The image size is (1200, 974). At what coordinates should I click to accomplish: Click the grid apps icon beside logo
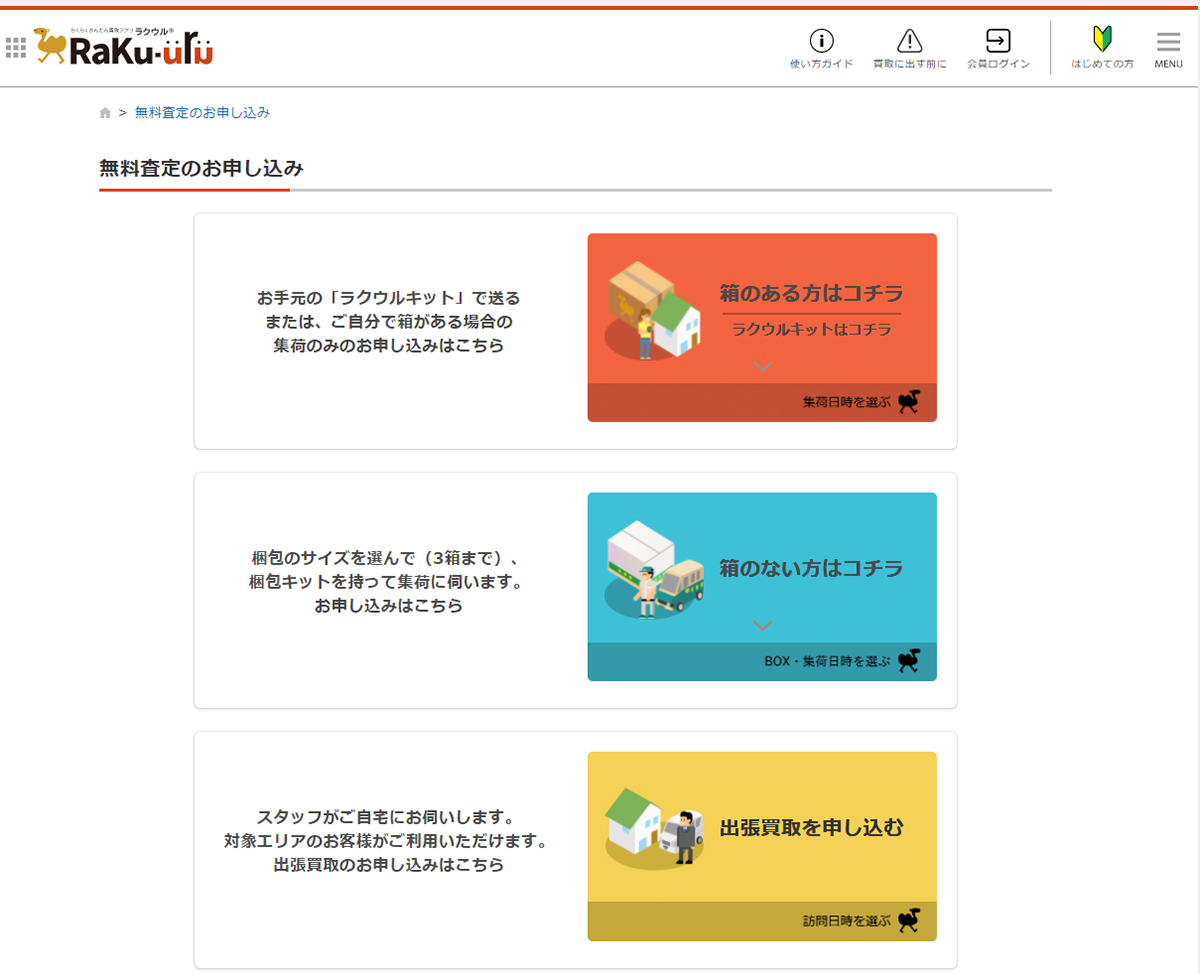tap(16, 47)
